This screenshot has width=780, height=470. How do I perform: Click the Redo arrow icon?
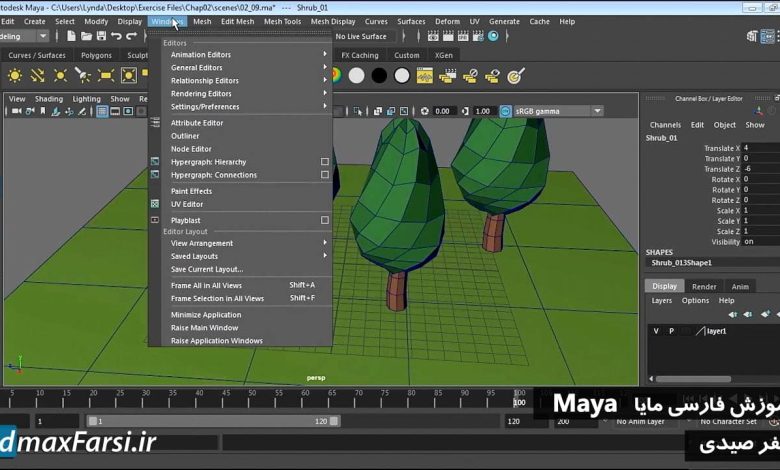point(131,36)
